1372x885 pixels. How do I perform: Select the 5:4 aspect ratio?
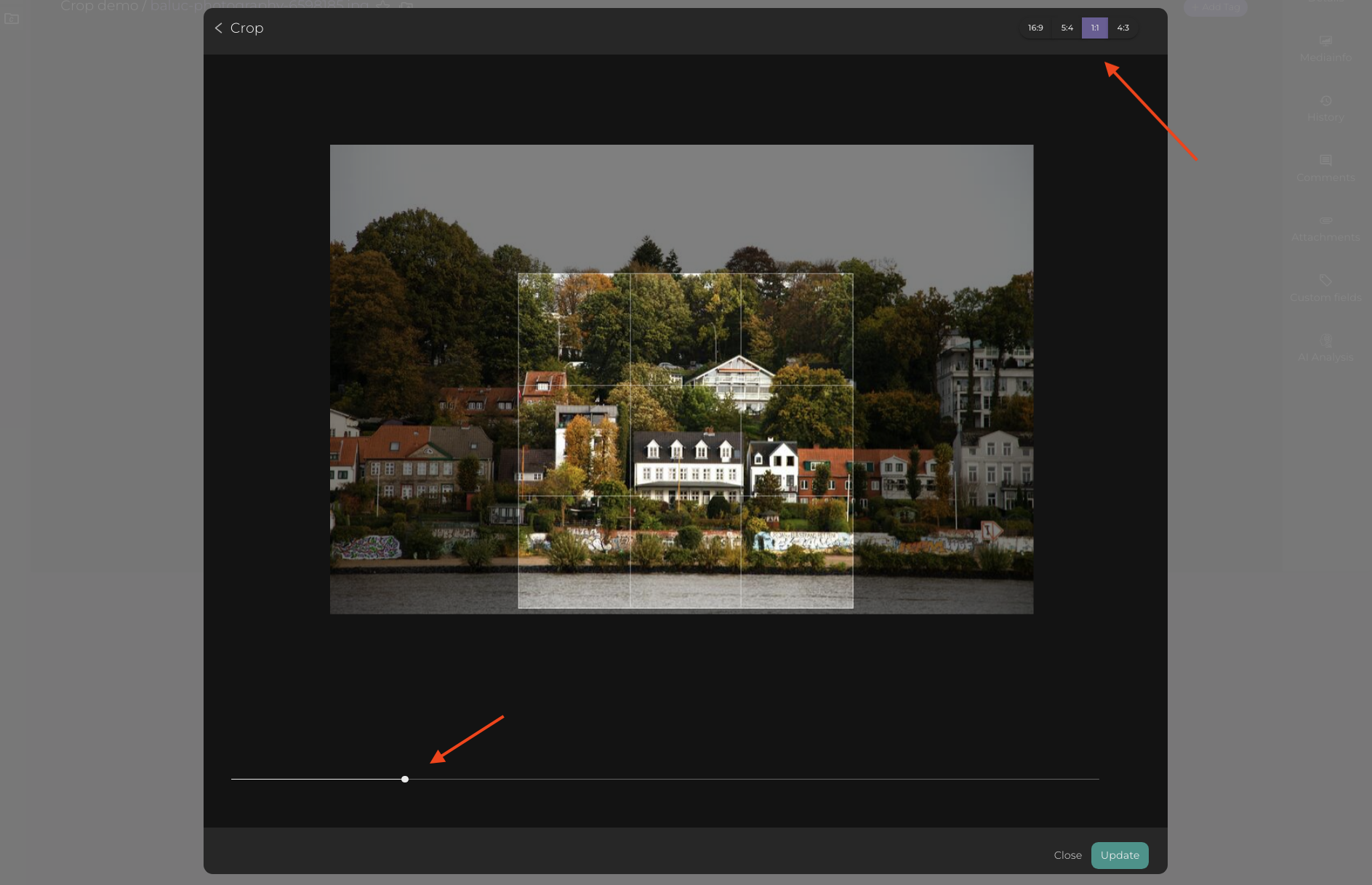coord(1067,28)
